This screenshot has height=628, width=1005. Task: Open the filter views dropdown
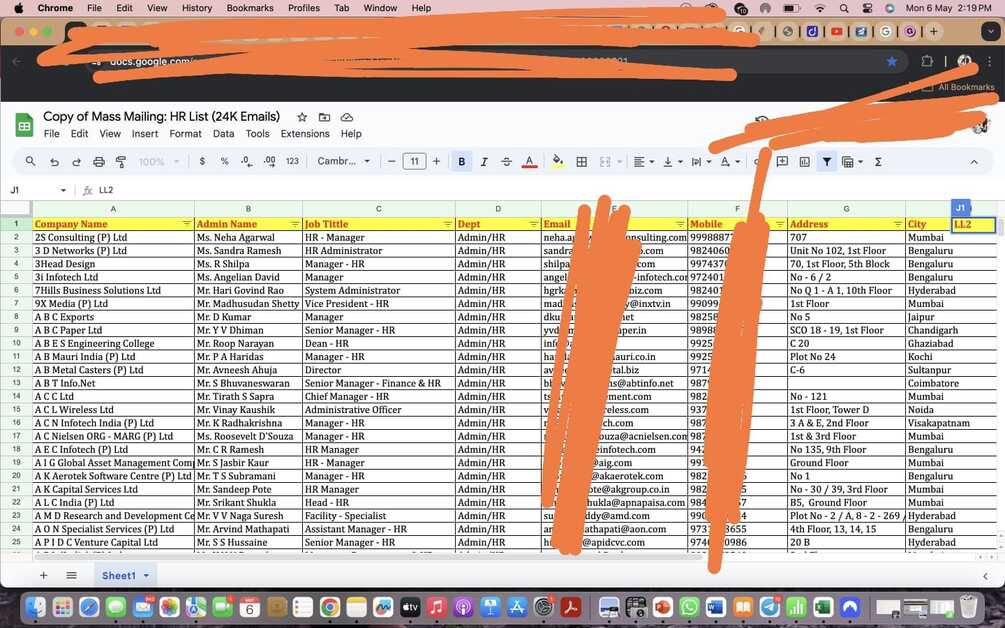coord(852,162)
